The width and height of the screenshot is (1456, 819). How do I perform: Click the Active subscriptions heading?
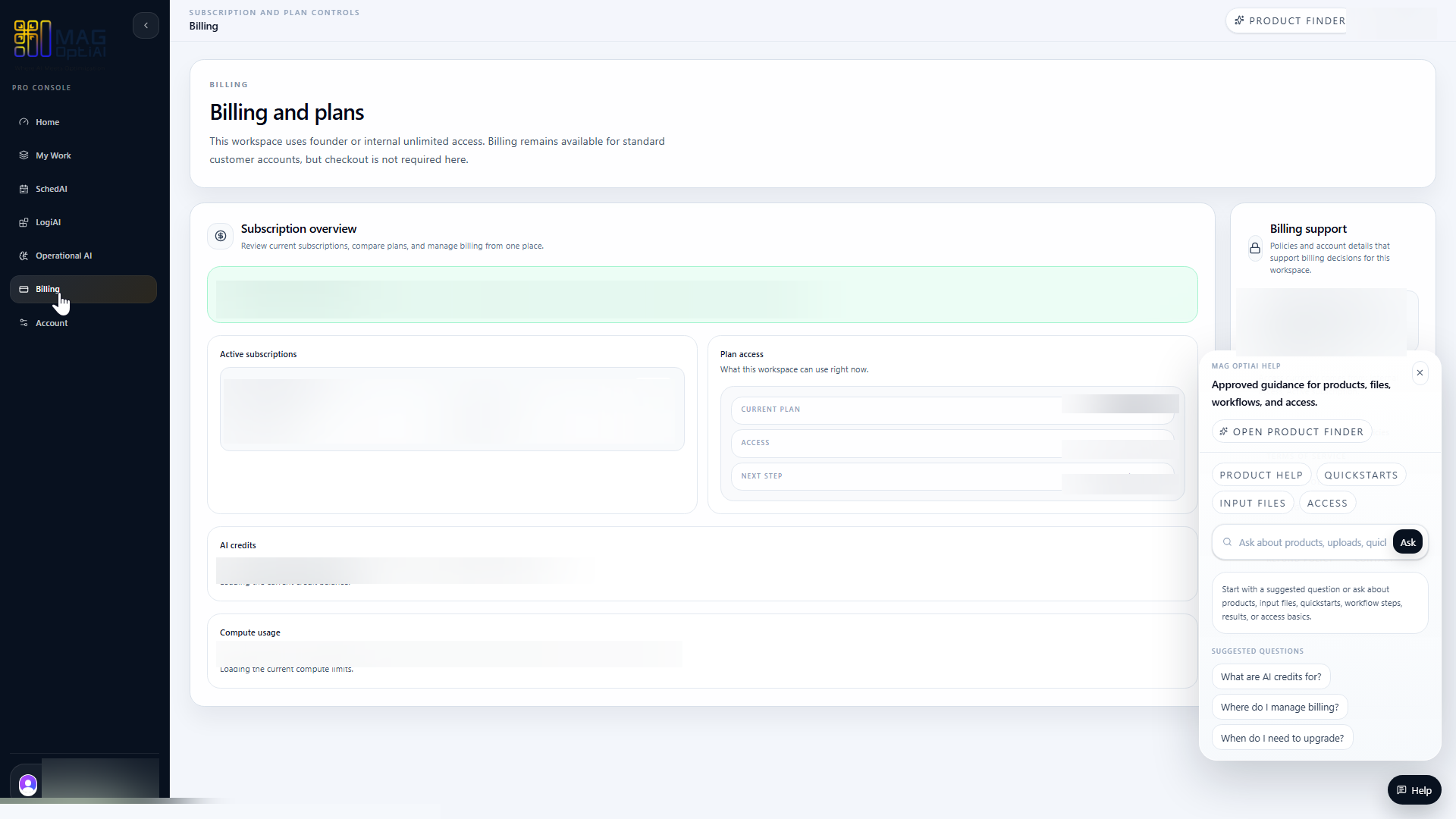pyautogui.click(x=258, y=354)
